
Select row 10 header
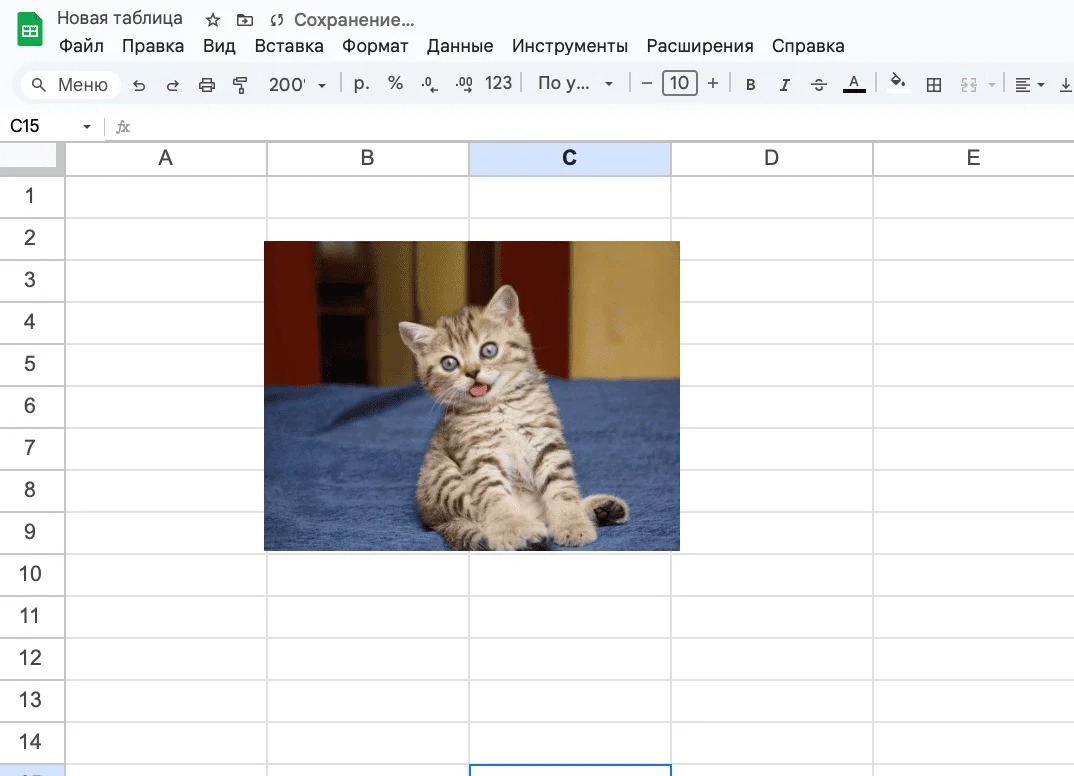pos(32,575)
